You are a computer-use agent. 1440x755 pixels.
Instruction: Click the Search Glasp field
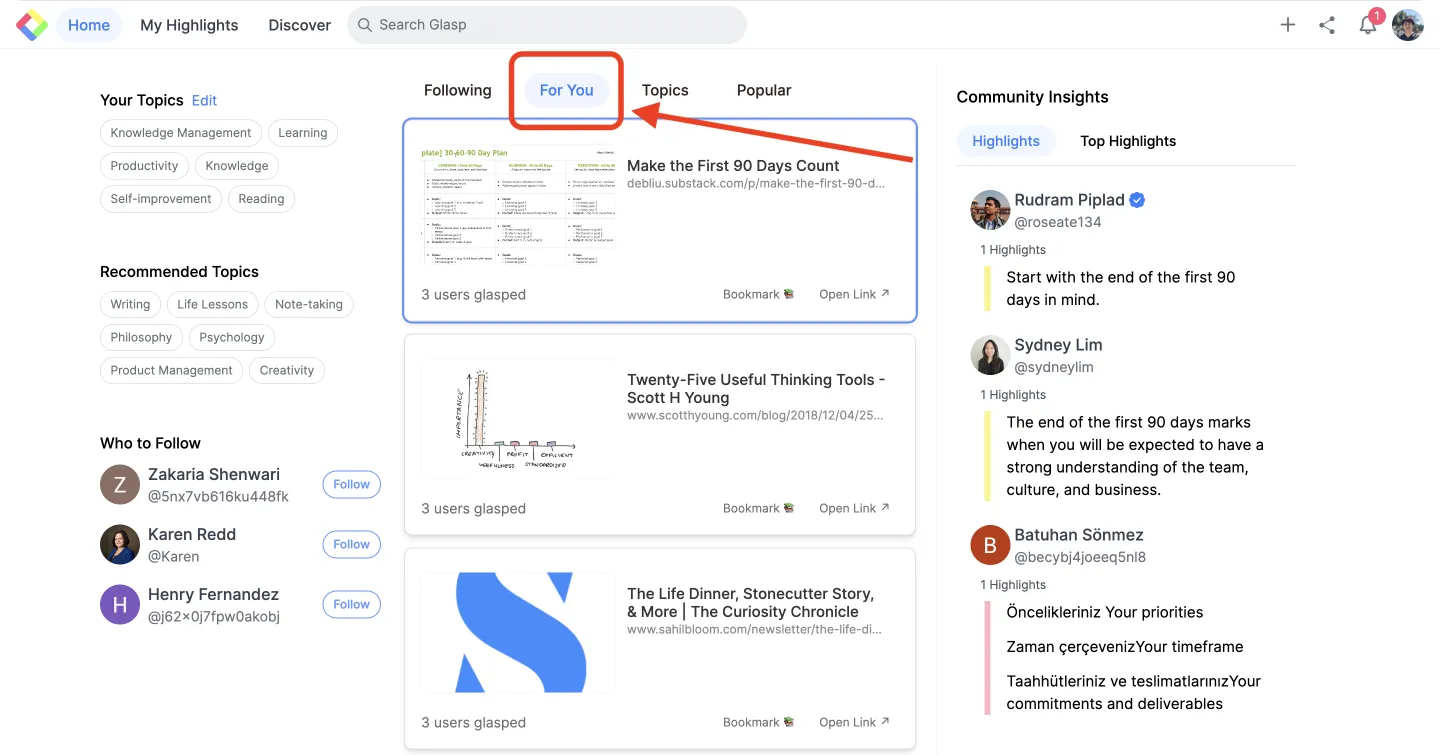click(x=547, y=25)
